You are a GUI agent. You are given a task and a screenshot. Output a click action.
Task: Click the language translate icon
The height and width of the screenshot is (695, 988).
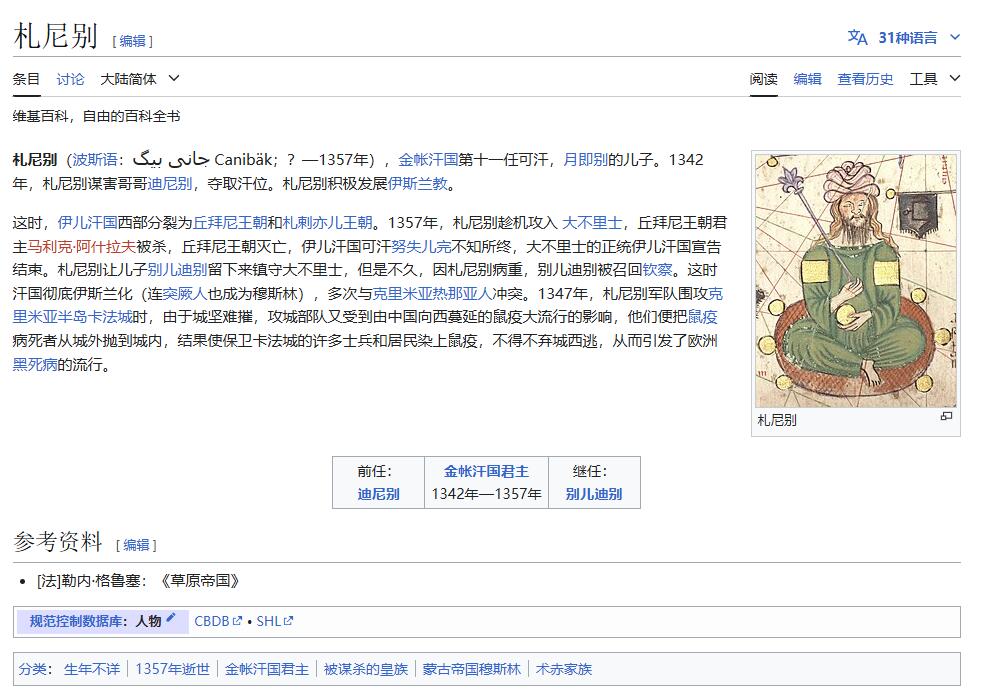857,38
